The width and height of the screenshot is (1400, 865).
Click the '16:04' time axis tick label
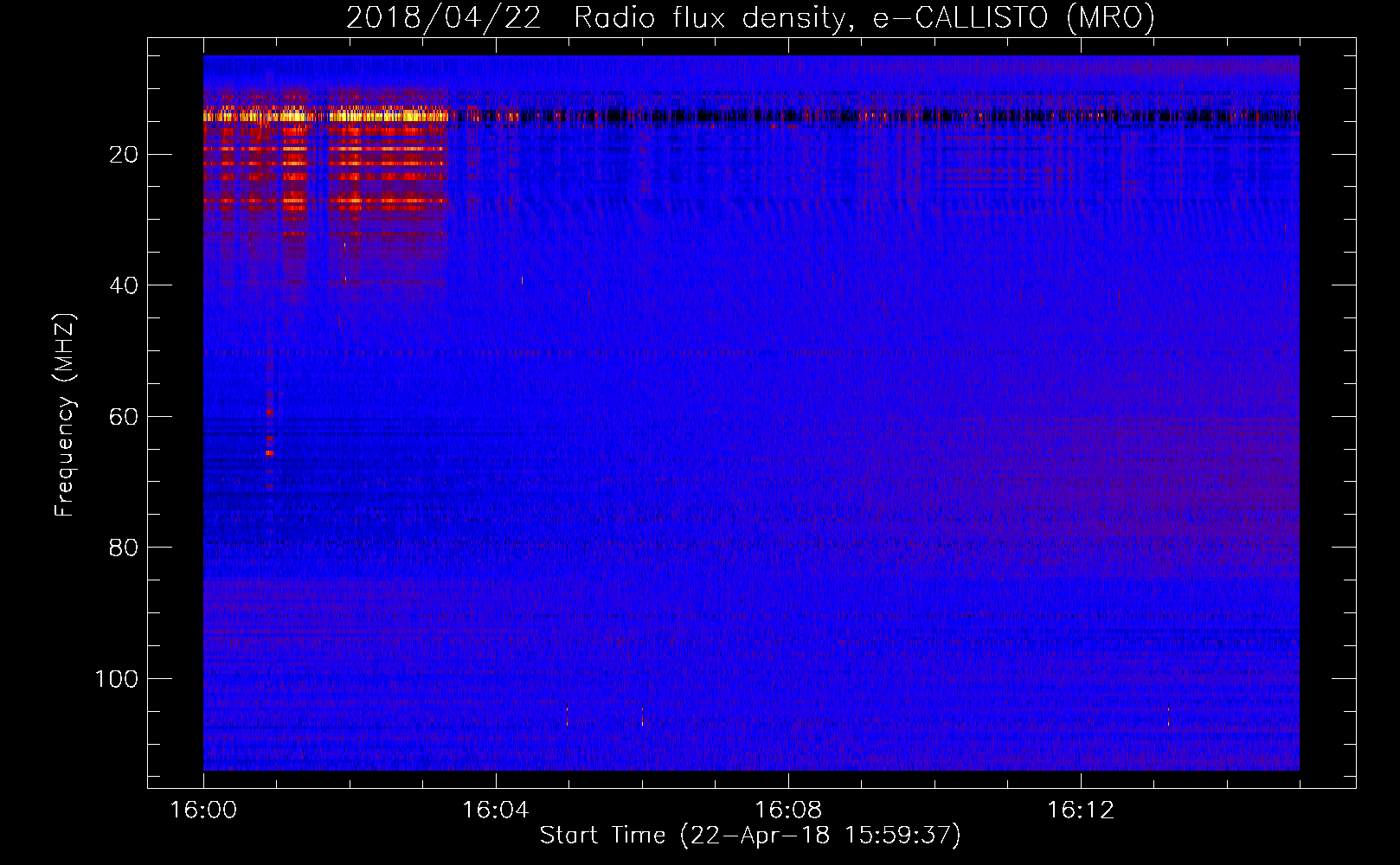tap(496, 811)
